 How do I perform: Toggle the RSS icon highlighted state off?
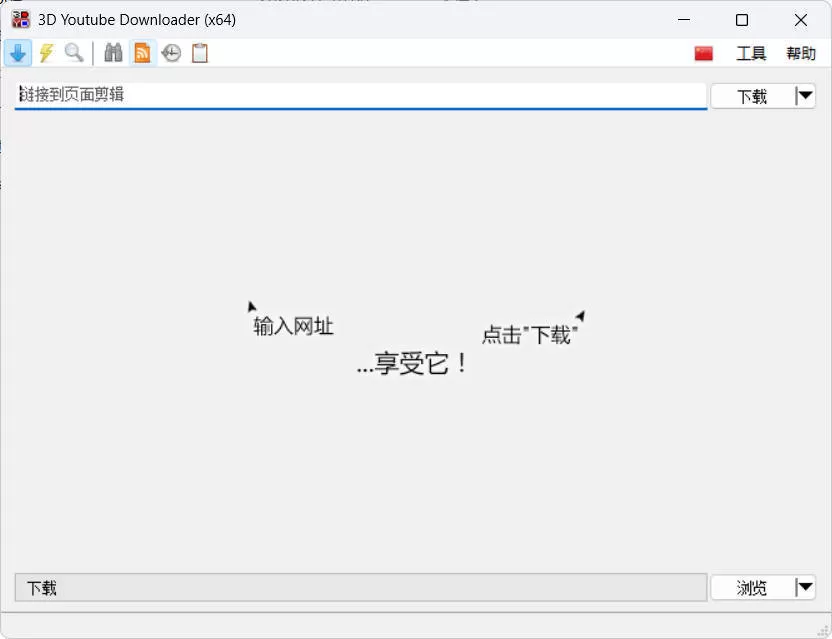click(142, 53)
